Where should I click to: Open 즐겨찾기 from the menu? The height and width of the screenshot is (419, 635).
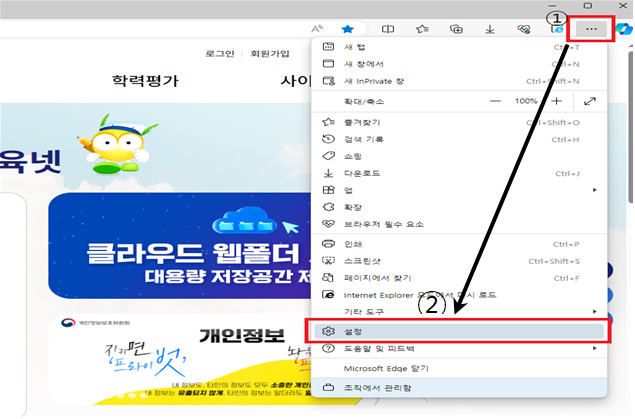click(459, 122)
